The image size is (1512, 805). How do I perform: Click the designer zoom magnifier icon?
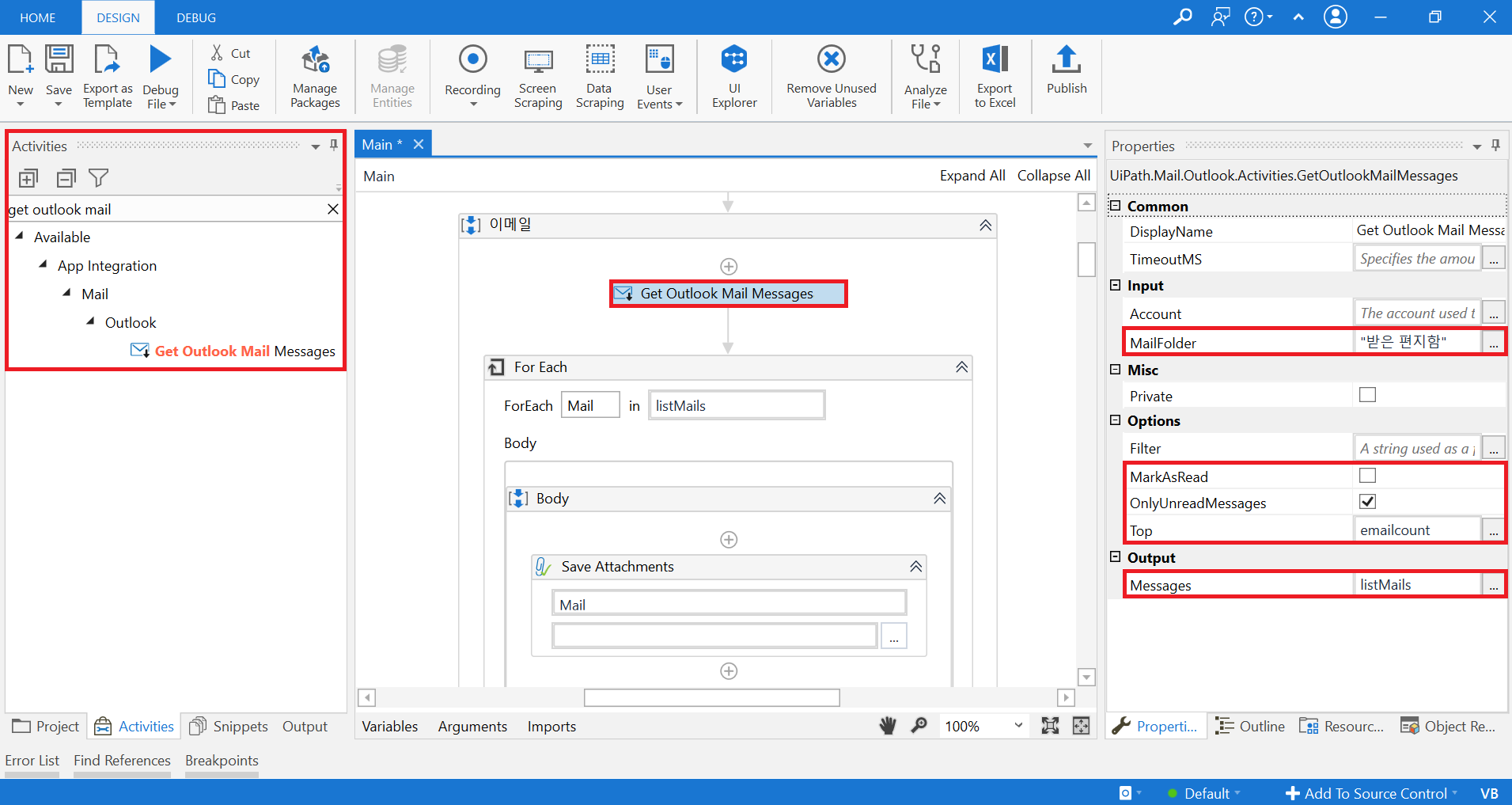coord(919,726)
